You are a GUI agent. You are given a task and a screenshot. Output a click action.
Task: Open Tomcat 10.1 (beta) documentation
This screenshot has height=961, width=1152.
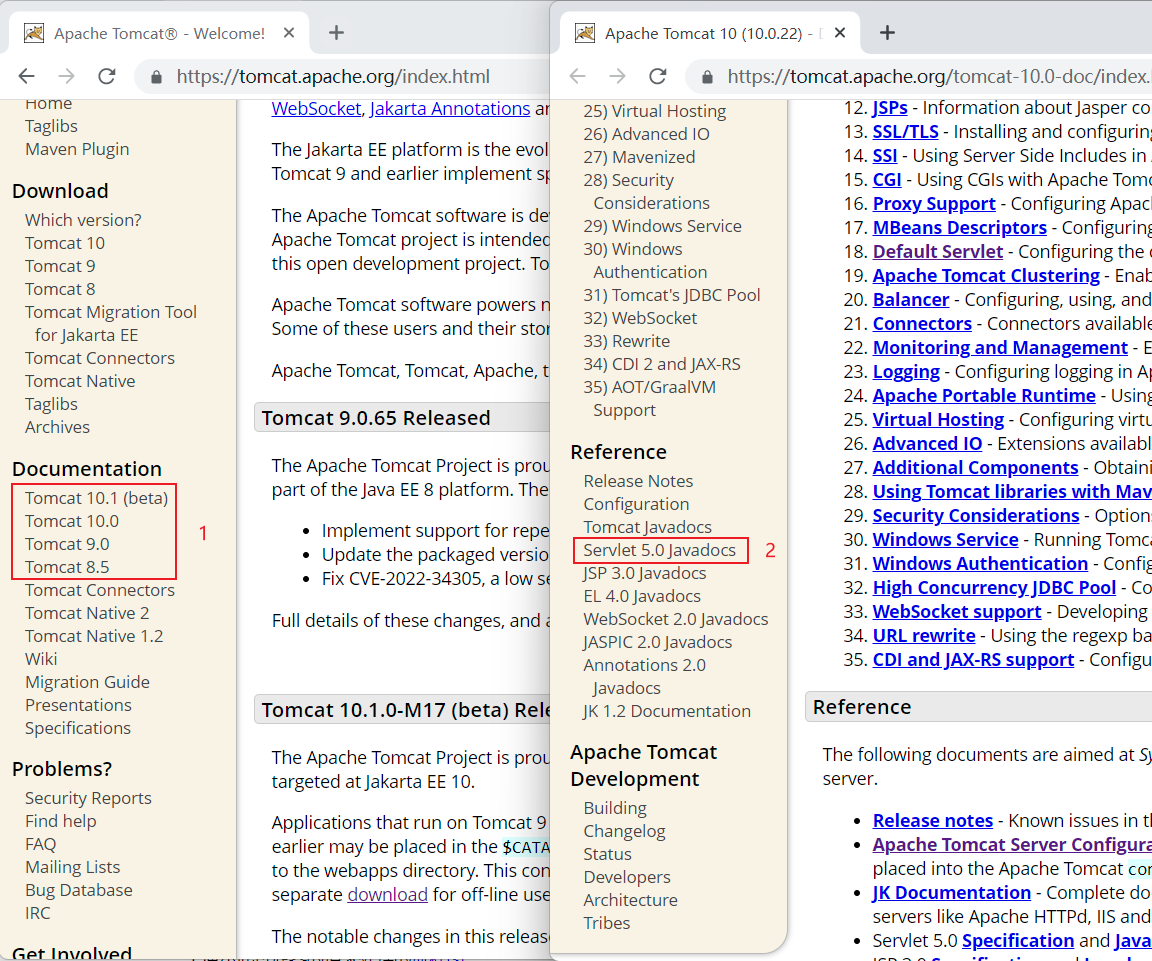96,498
